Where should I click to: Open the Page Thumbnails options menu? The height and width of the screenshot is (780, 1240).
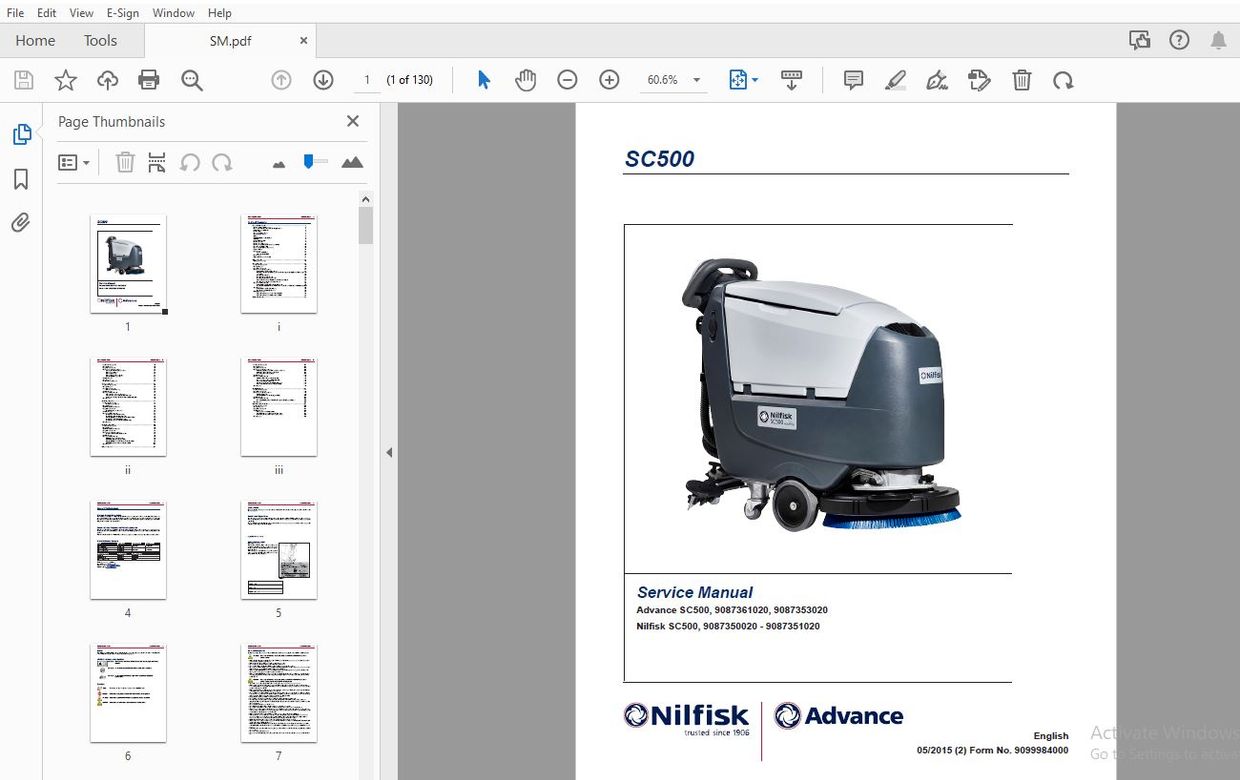click(x=74, y=161)
